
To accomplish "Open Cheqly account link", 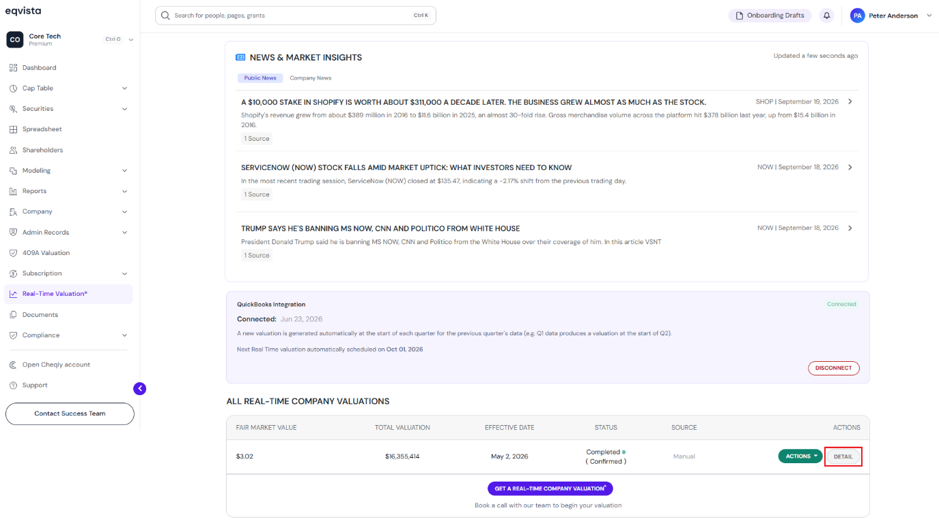I will point(56,365).
